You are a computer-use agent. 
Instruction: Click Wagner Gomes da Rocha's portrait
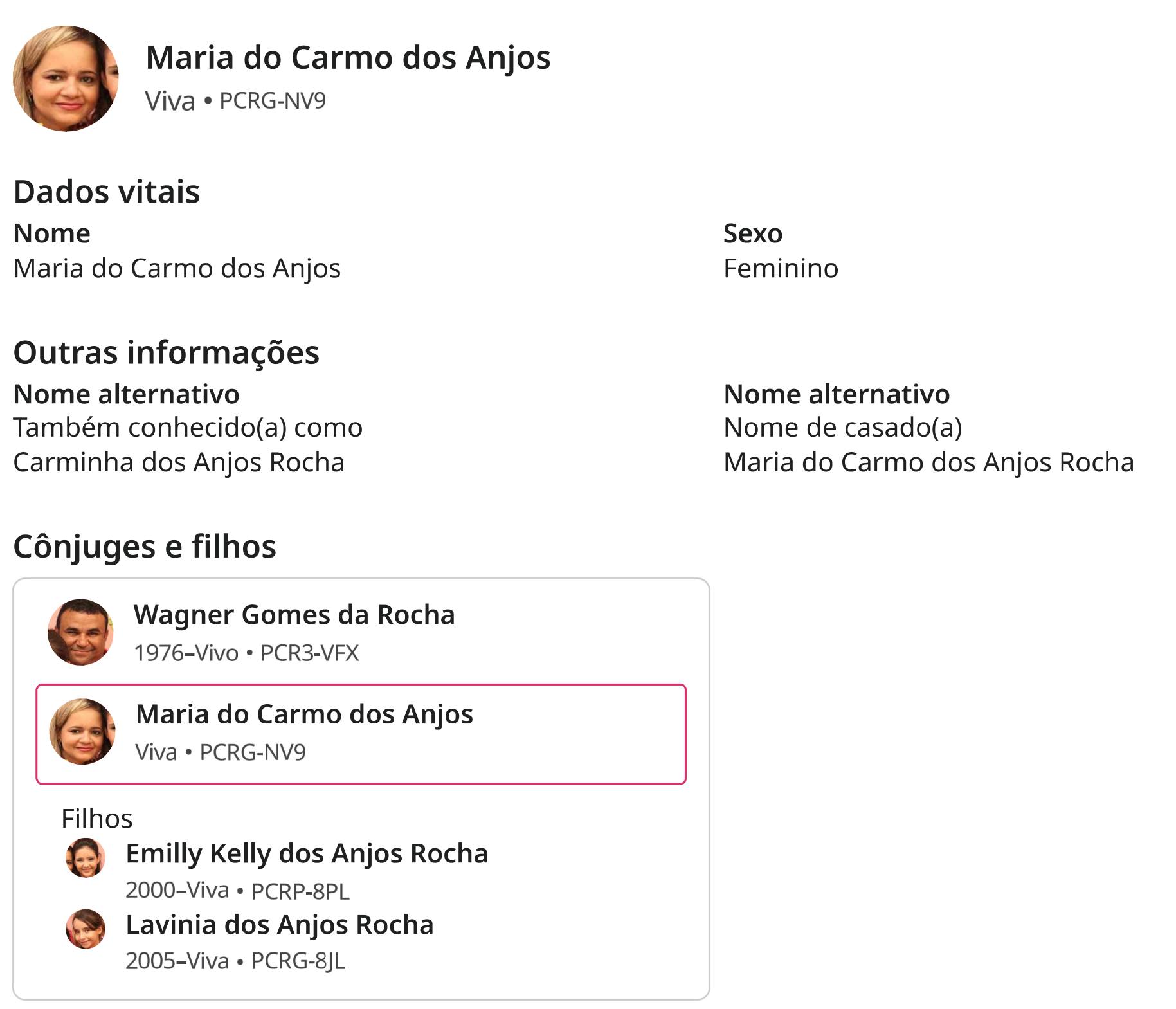(80, 632)
